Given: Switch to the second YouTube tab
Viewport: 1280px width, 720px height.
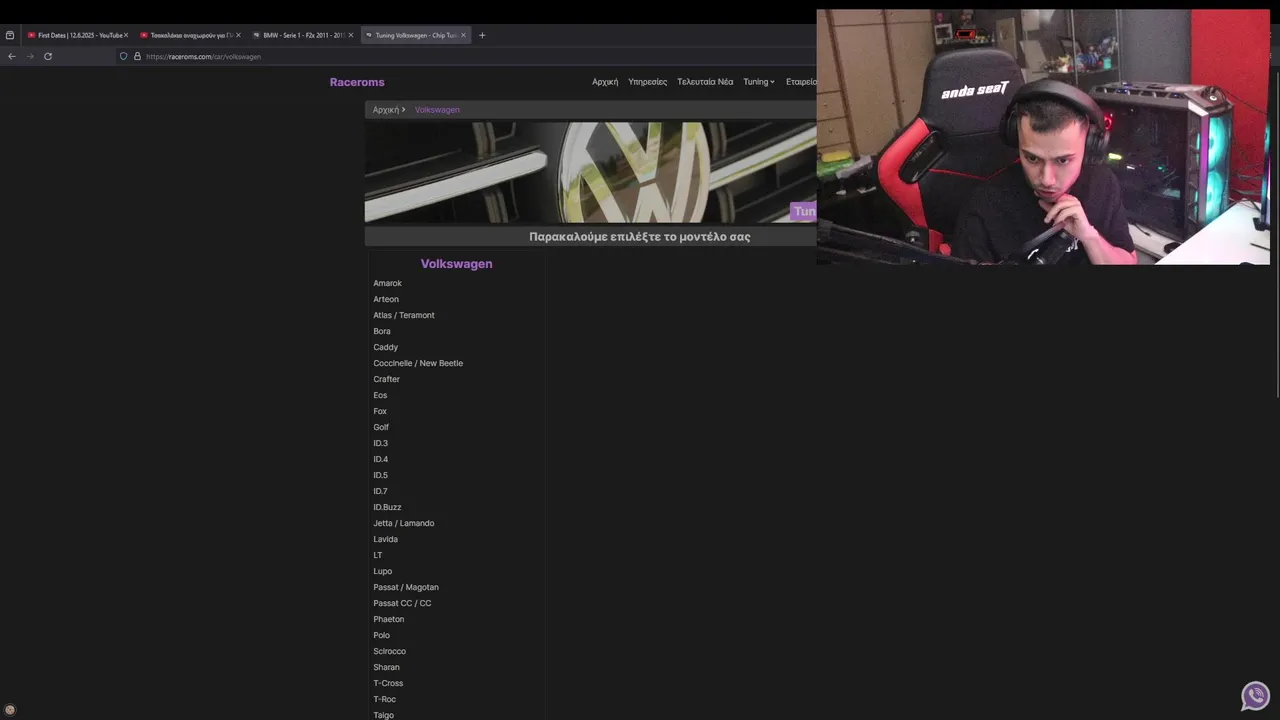Looking at the screenshot, I should 190,35.
